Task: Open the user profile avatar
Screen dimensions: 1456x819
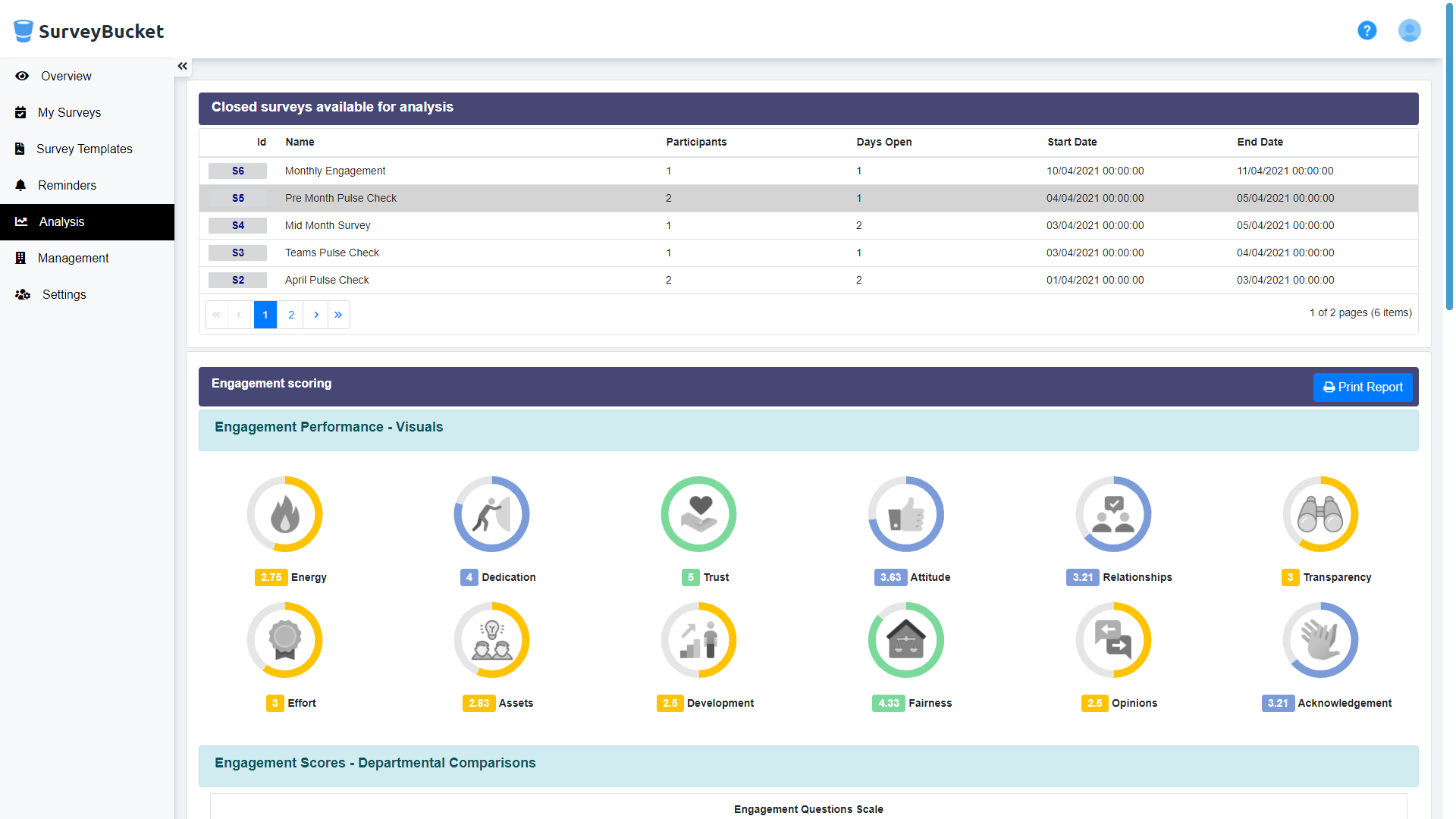Action: (1409, 30)
